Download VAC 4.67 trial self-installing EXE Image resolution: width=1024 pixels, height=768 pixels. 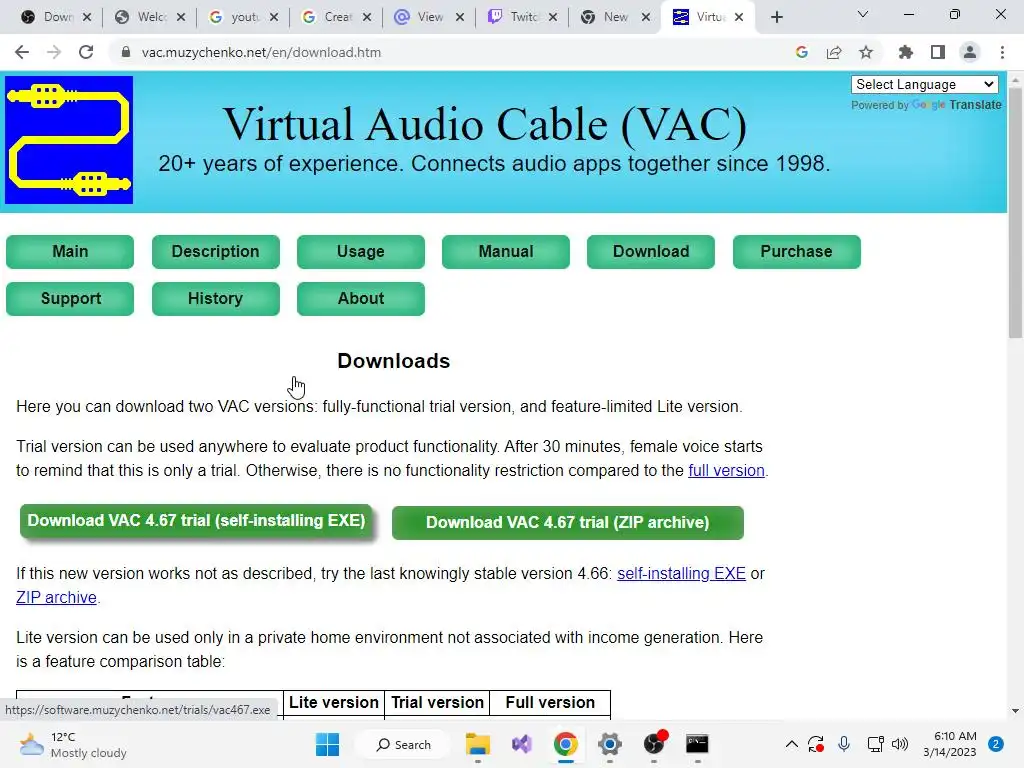click(196, 521)
